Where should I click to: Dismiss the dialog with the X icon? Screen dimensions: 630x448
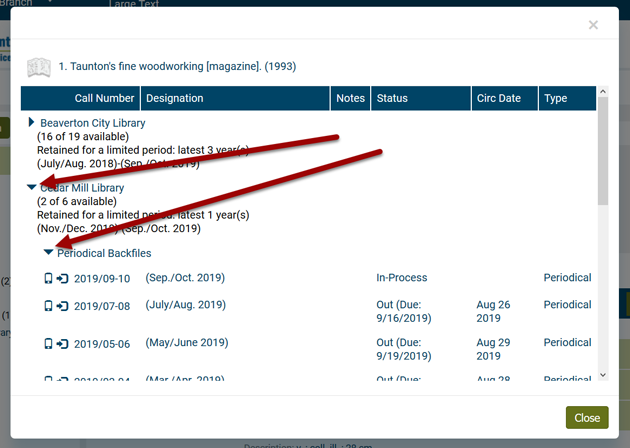[x=593, y=25]
